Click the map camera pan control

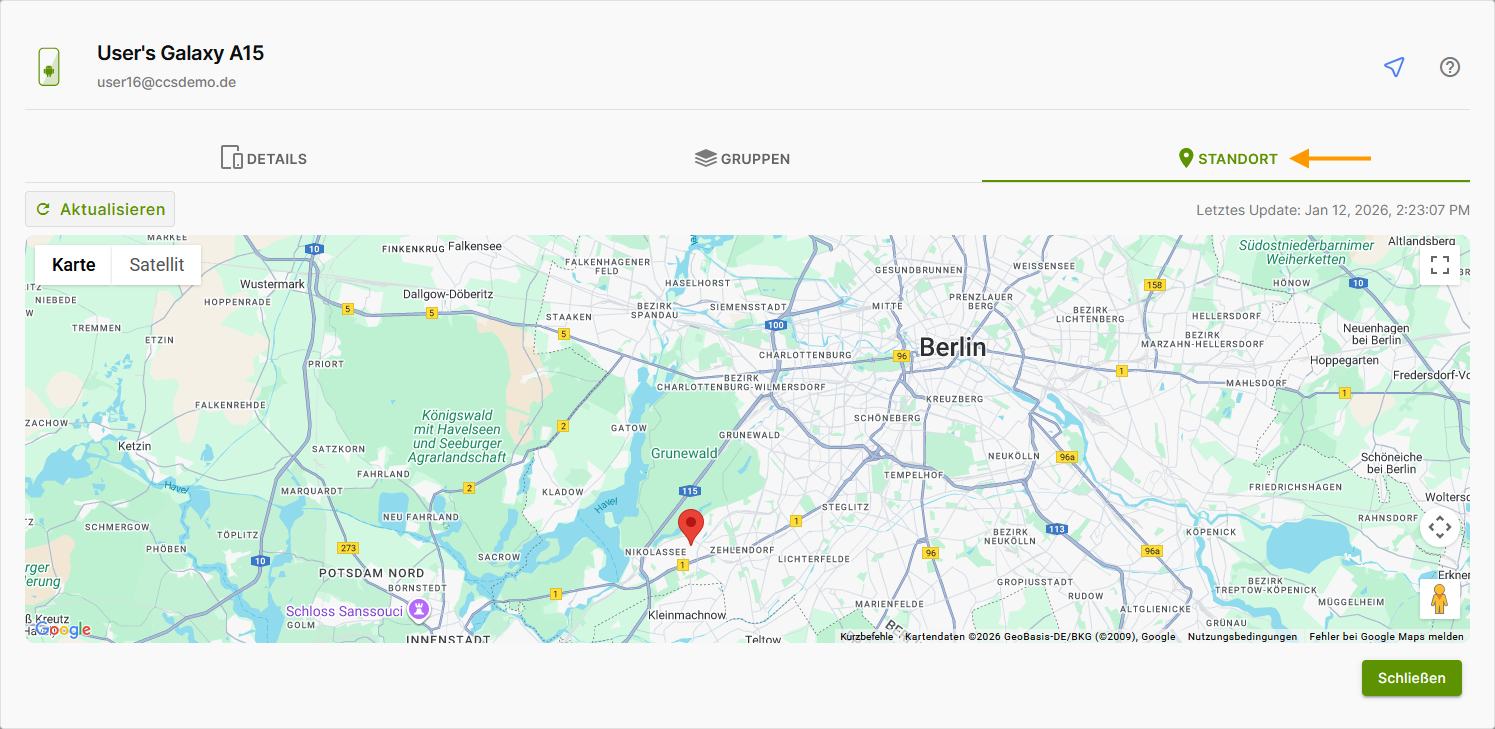tap(1439, 526)
